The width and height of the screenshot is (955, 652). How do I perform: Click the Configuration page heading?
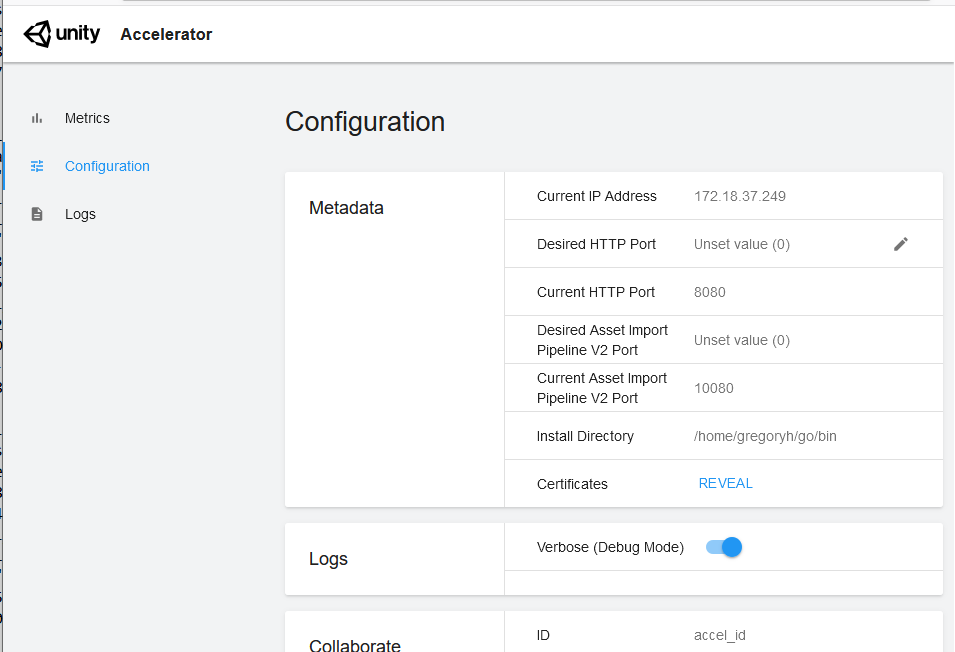click(365, 121)
